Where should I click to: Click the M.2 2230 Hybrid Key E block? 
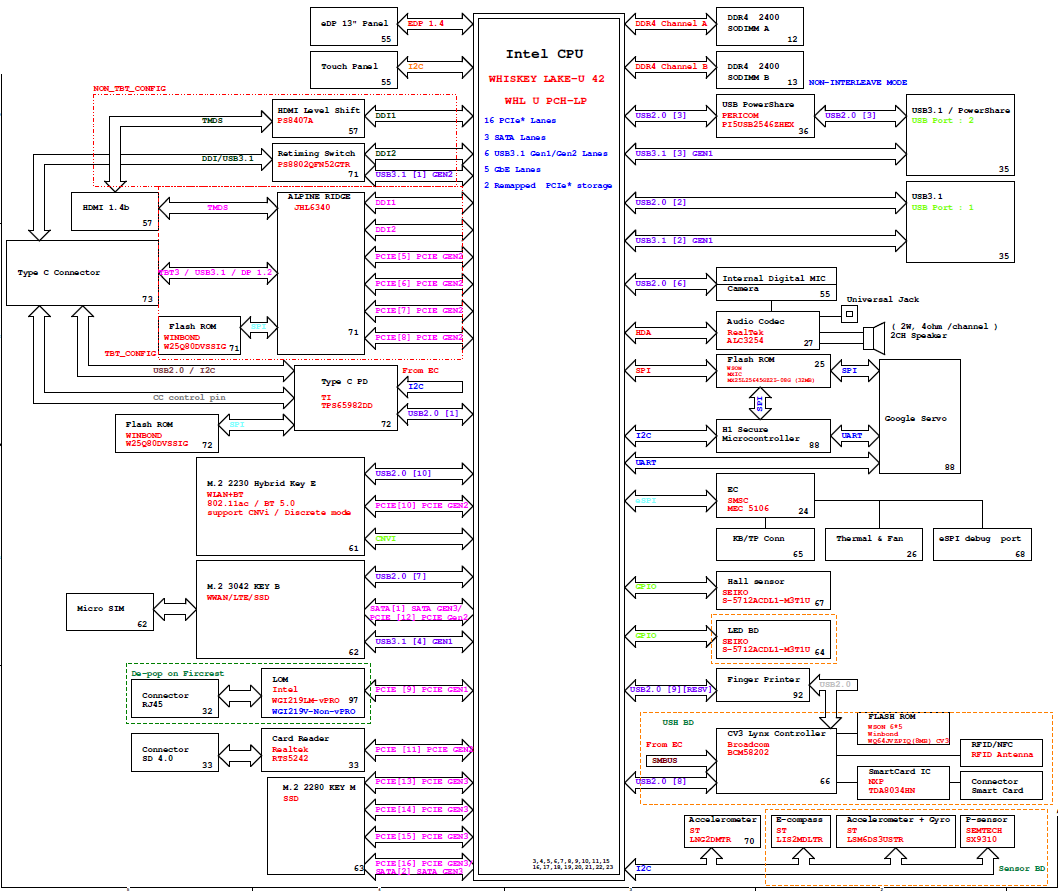click(281, 506)
